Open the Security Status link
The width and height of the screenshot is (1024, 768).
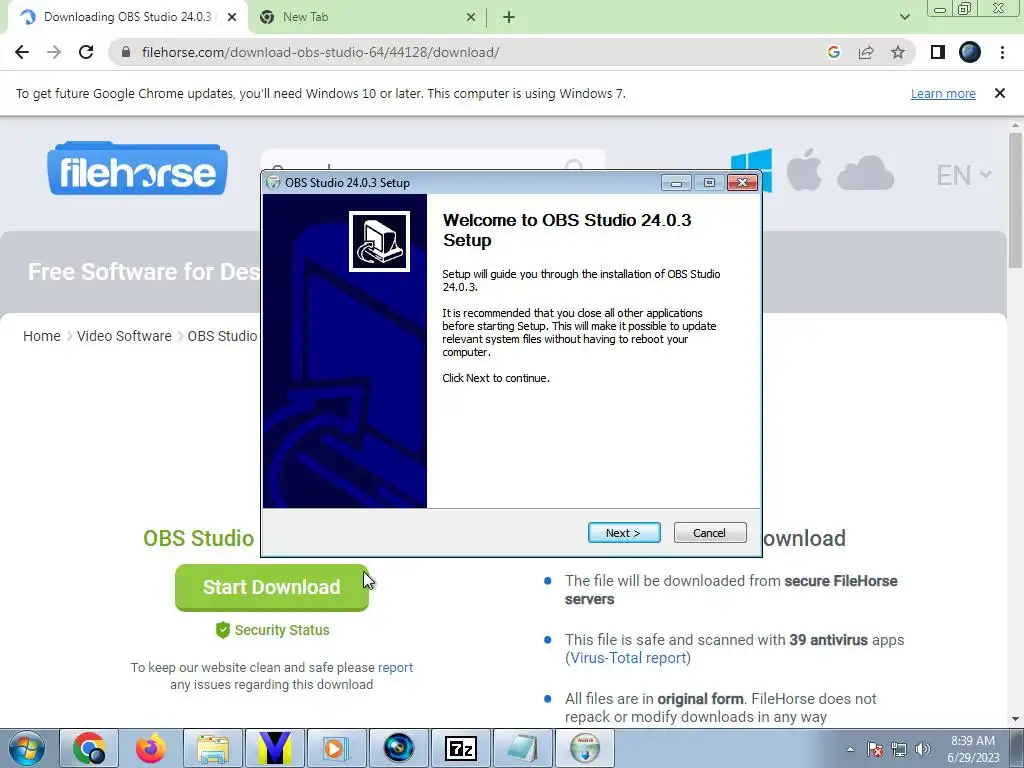[272, 630]
